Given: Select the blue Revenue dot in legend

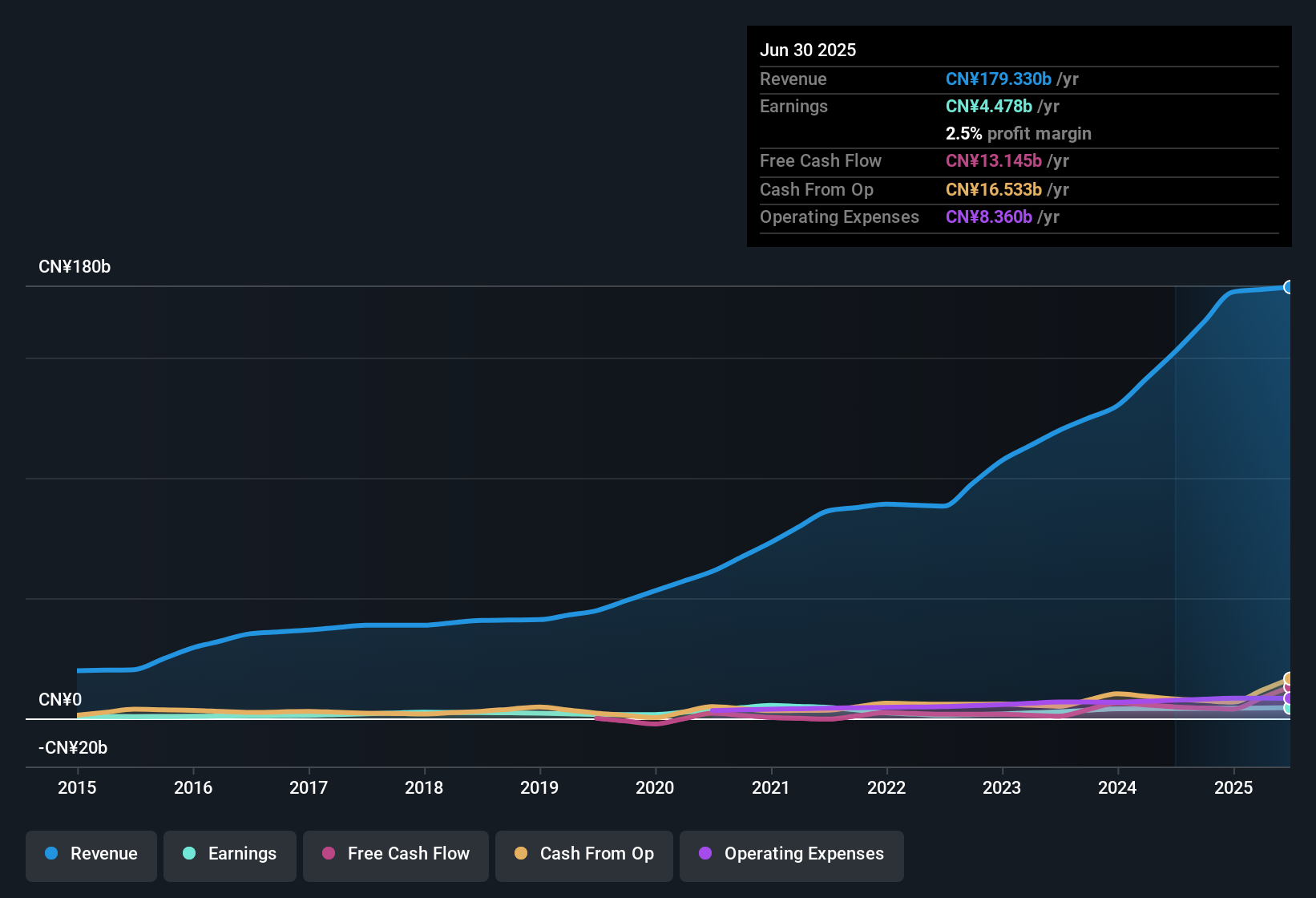Looking at the screenshot, I should pyautogui.click(x=50, y=854).
